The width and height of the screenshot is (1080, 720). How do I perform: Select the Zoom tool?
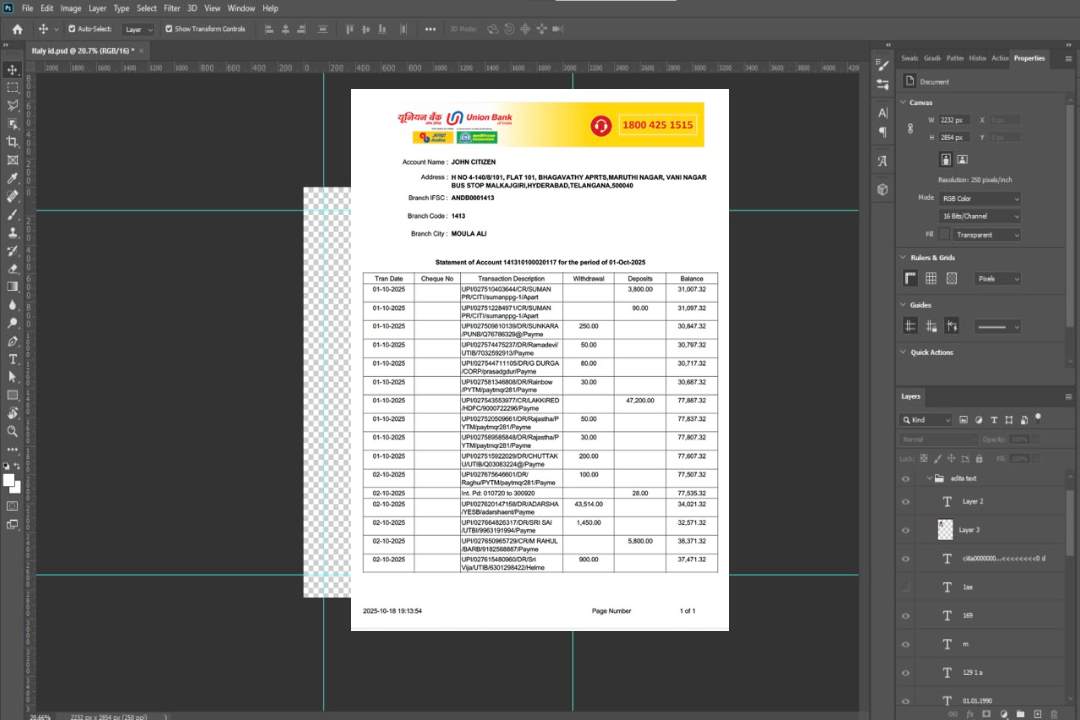tap(12, 431)
